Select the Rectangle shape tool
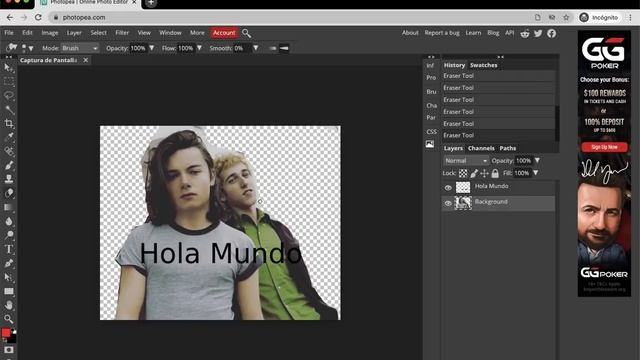Viewport: 640px width, 360px height. point(9,291)
